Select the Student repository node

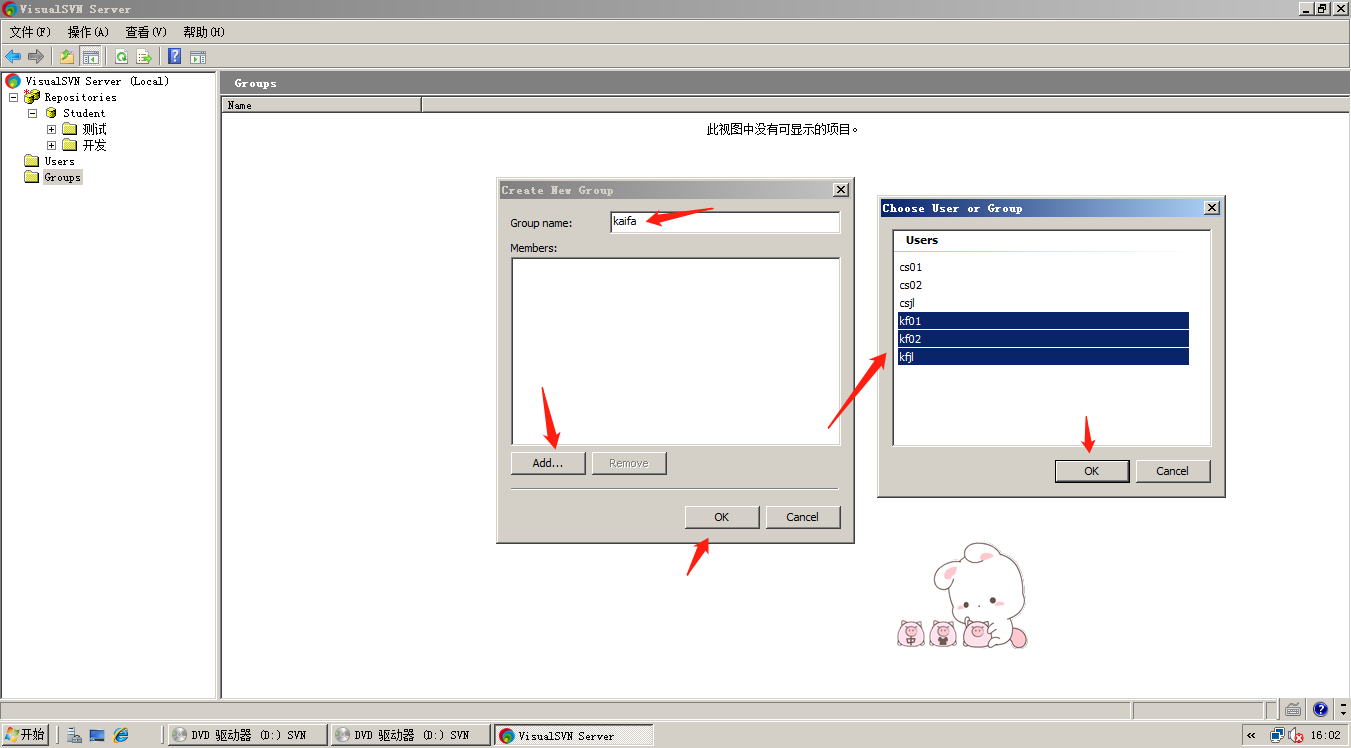point(84,113)
